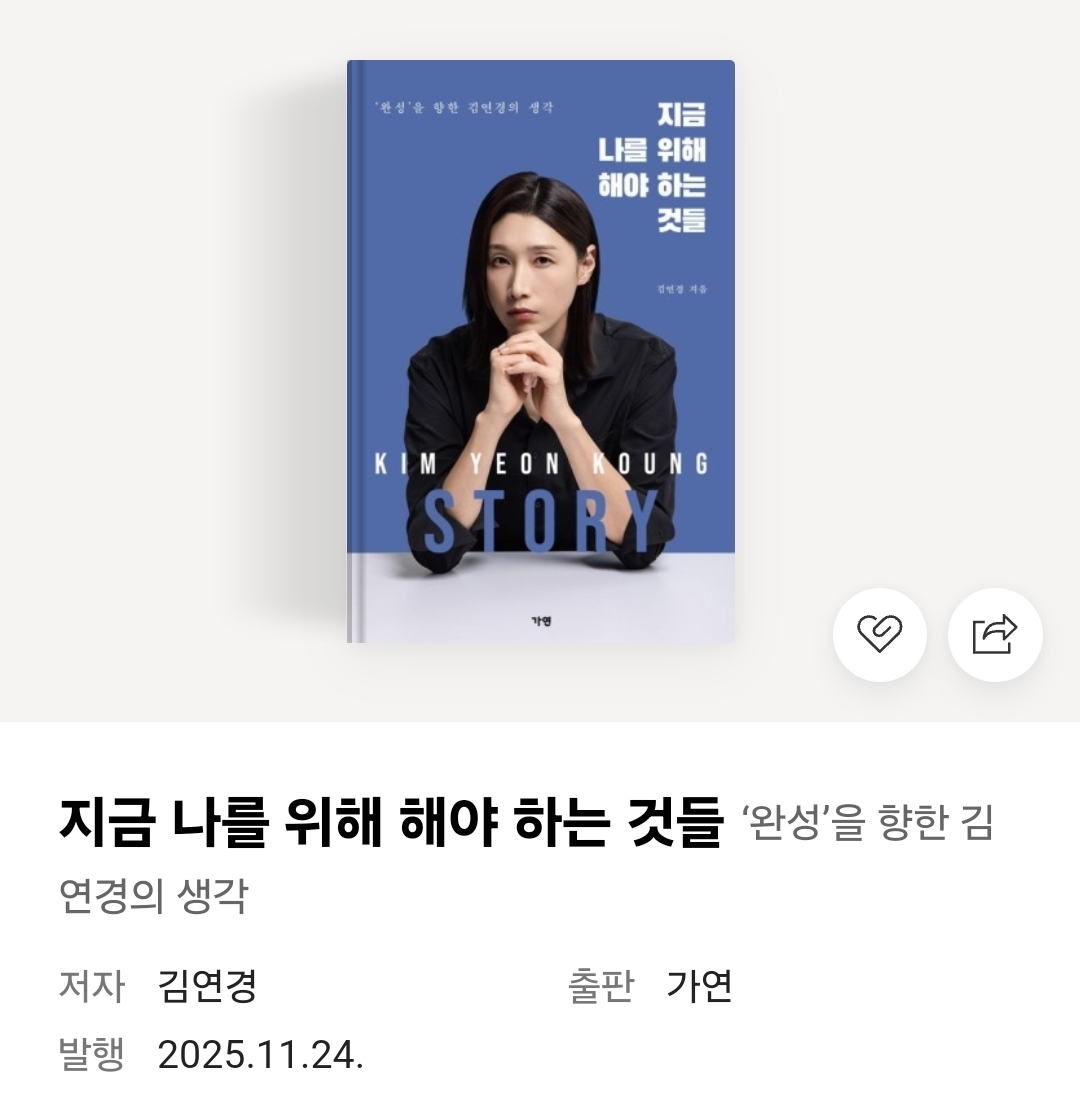Open publisher link 가연 next to 출판
This screenshot has width=1080, height=1096.
click(699, 986)
